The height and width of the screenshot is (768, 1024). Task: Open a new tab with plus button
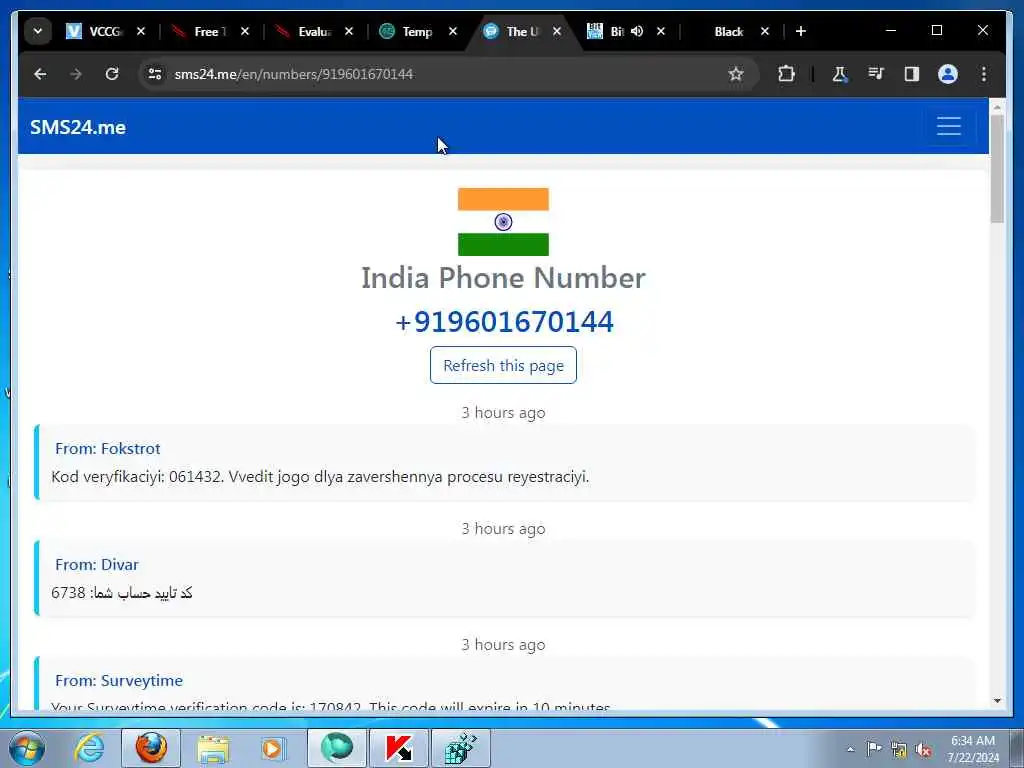coord(801,31)
